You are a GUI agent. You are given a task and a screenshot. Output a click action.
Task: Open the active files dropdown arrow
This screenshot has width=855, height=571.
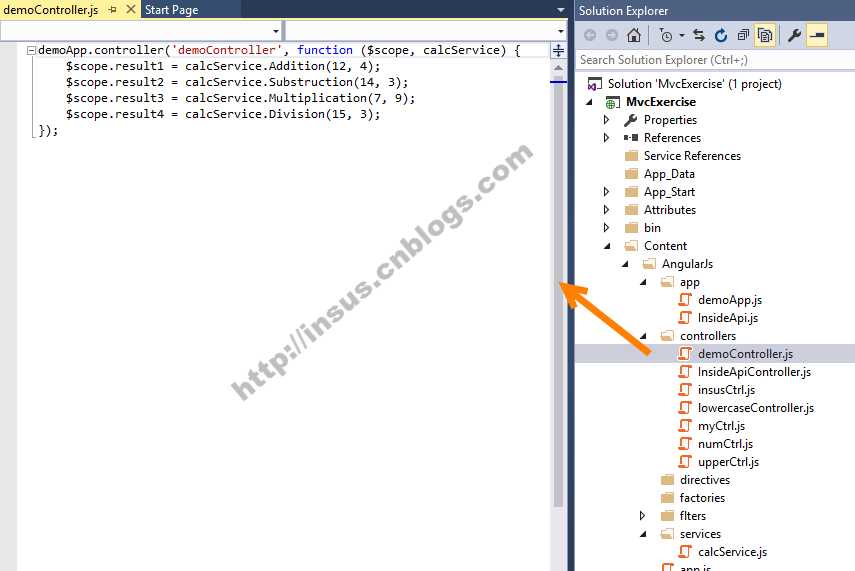(x=561, y=10)
